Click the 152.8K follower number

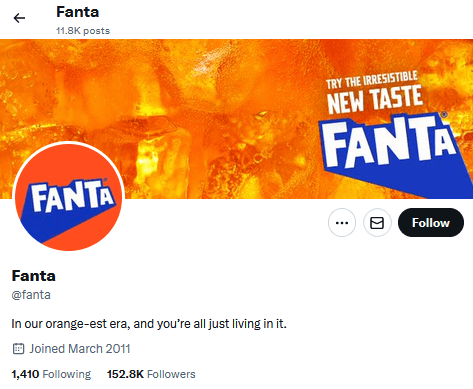click(125, 374)
